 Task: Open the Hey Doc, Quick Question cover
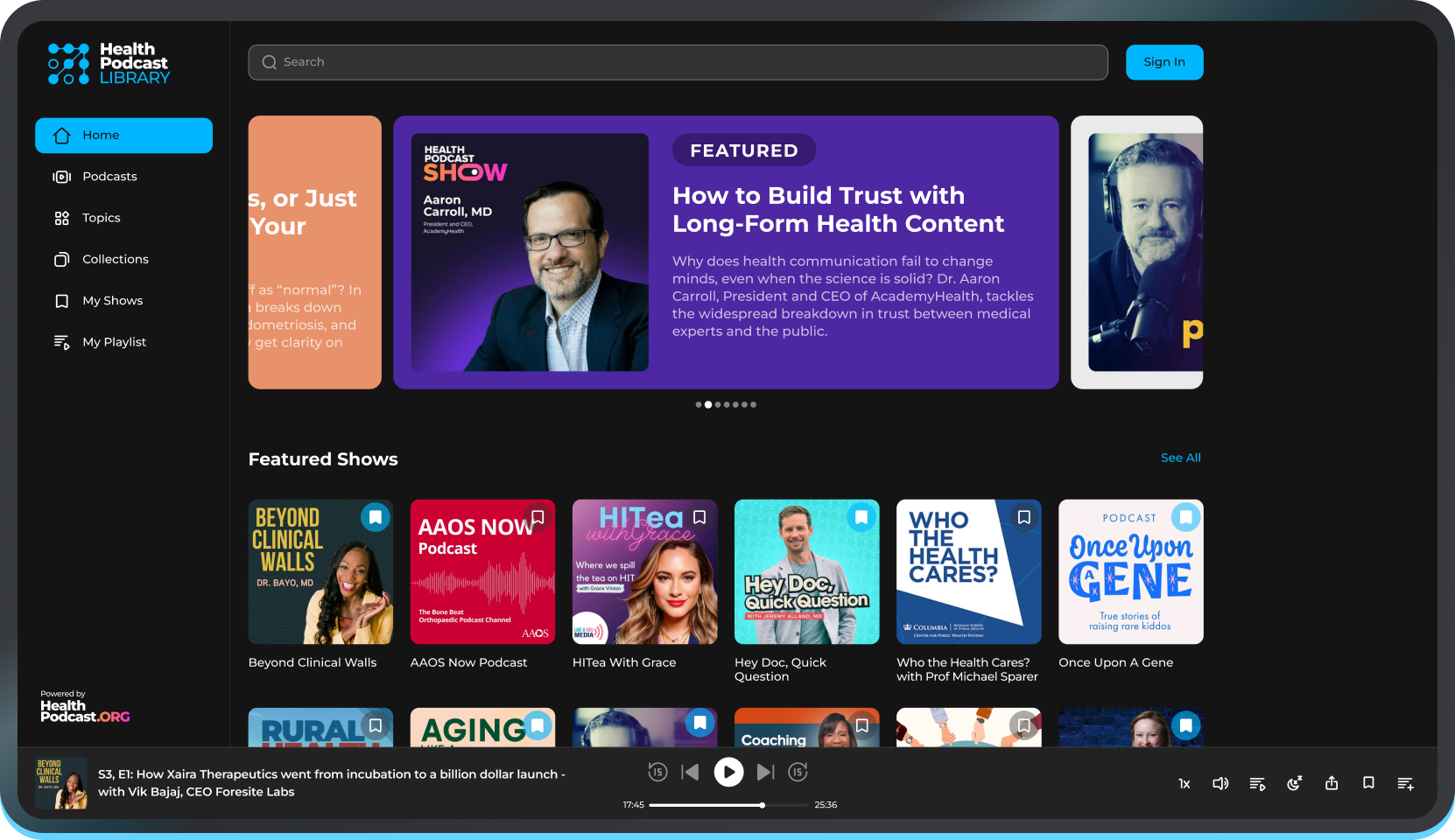tap(807, 572)
